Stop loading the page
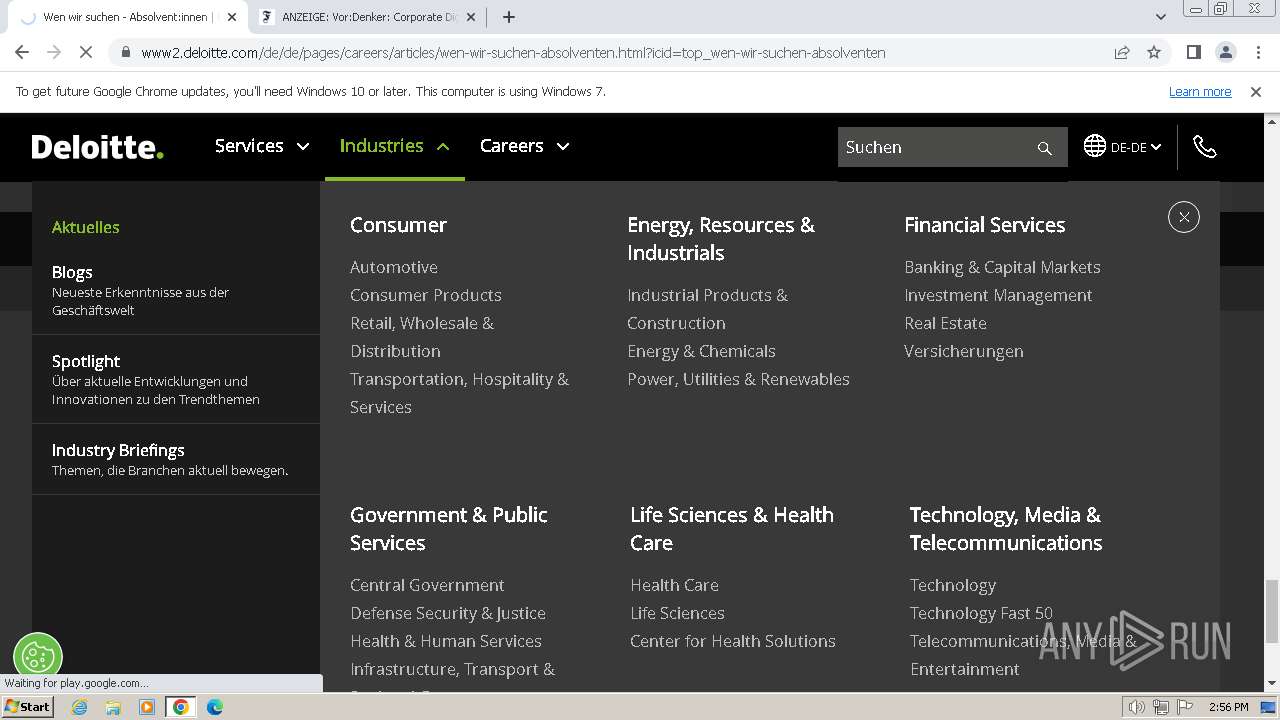This screenshot has height=720, width=1280. [86, 52]
